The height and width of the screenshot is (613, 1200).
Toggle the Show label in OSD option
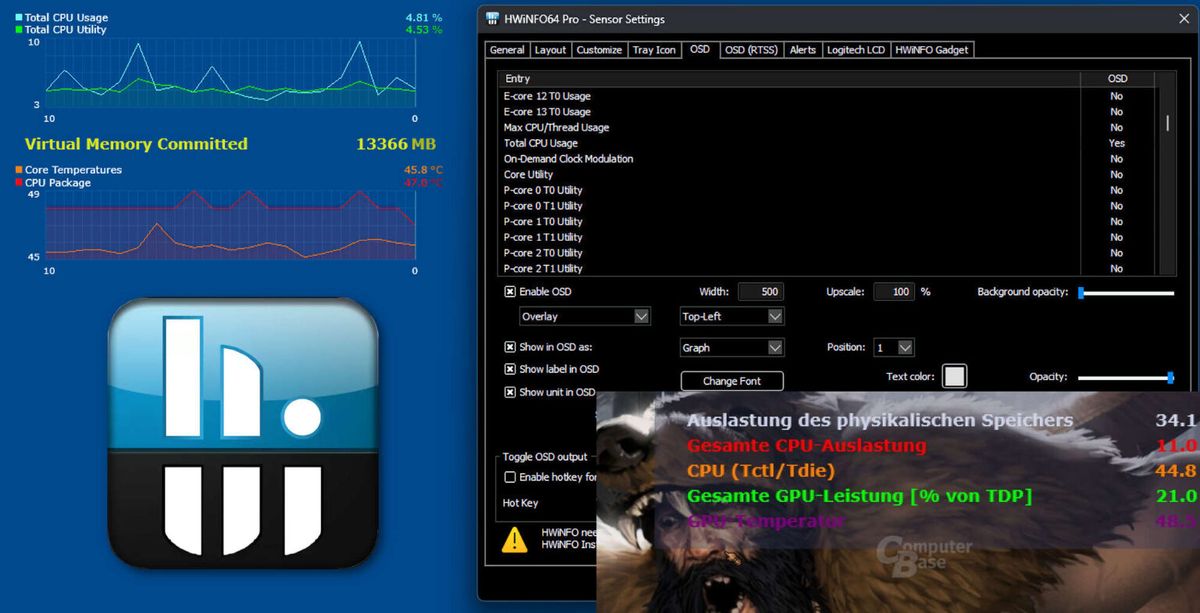coord(511,369)
